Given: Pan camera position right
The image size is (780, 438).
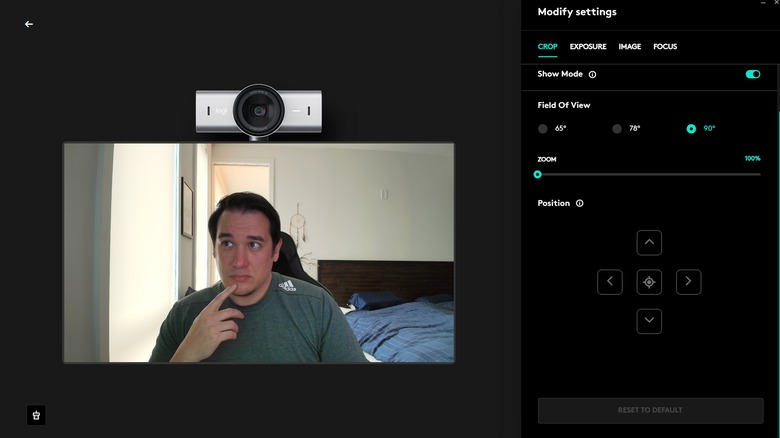Looking at the screenshot, I should click(688, 282).
